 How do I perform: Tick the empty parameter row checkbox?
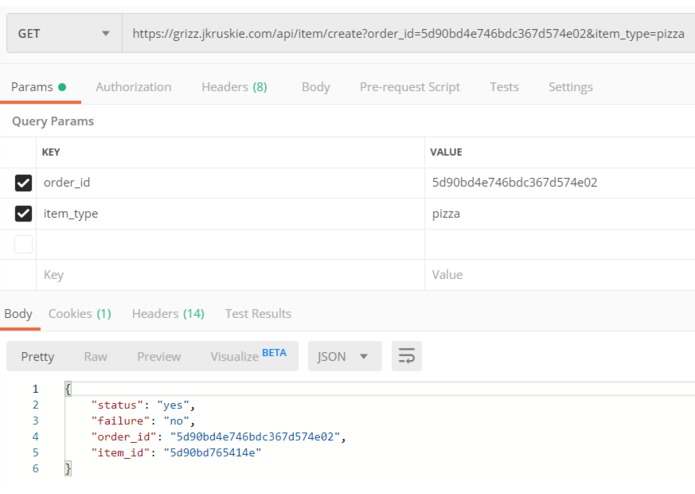(23, 244)
